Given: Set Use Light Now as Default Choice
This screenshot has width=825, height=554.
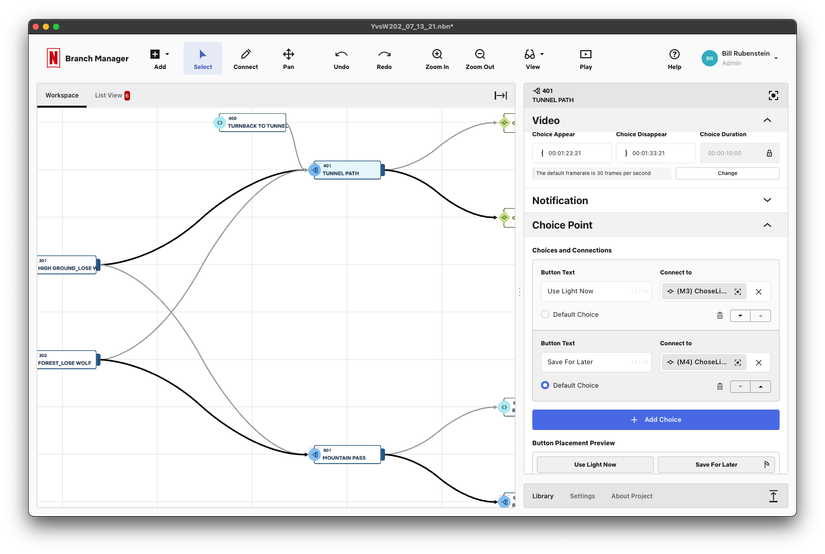Looking at the screenshot, I should 545,315.
